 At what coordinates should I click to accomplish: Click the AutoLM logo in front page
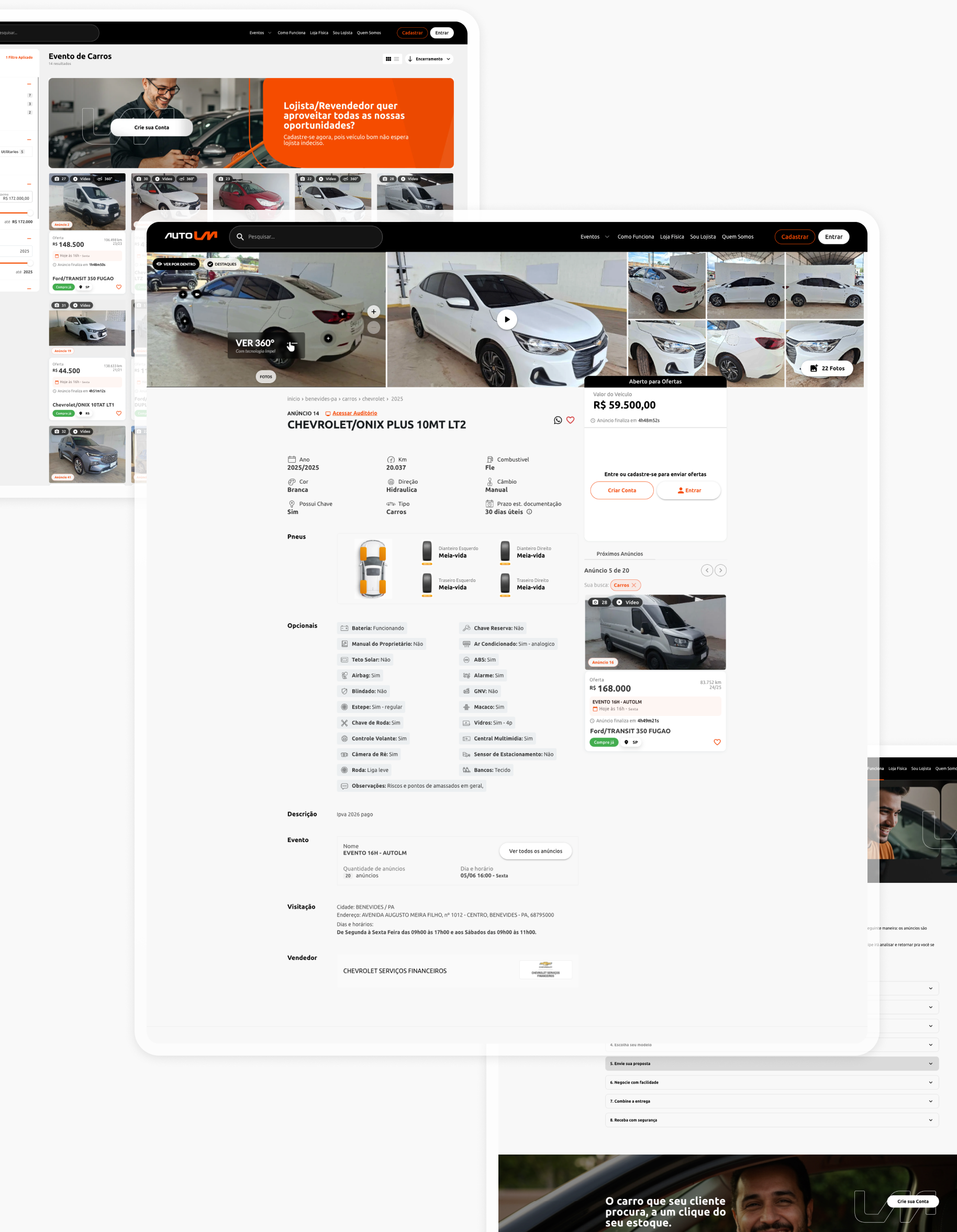191,236
